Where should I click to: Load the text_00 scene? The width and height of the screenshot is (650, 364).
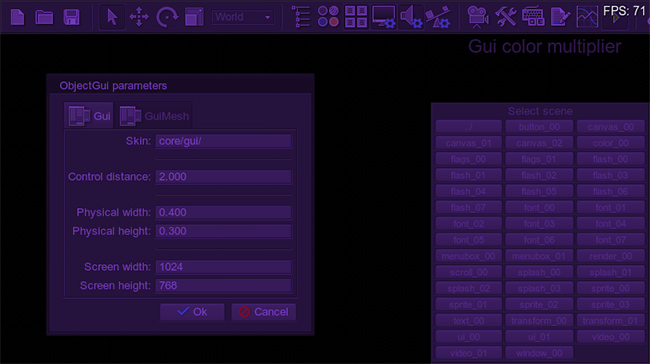tap(468, 321)
